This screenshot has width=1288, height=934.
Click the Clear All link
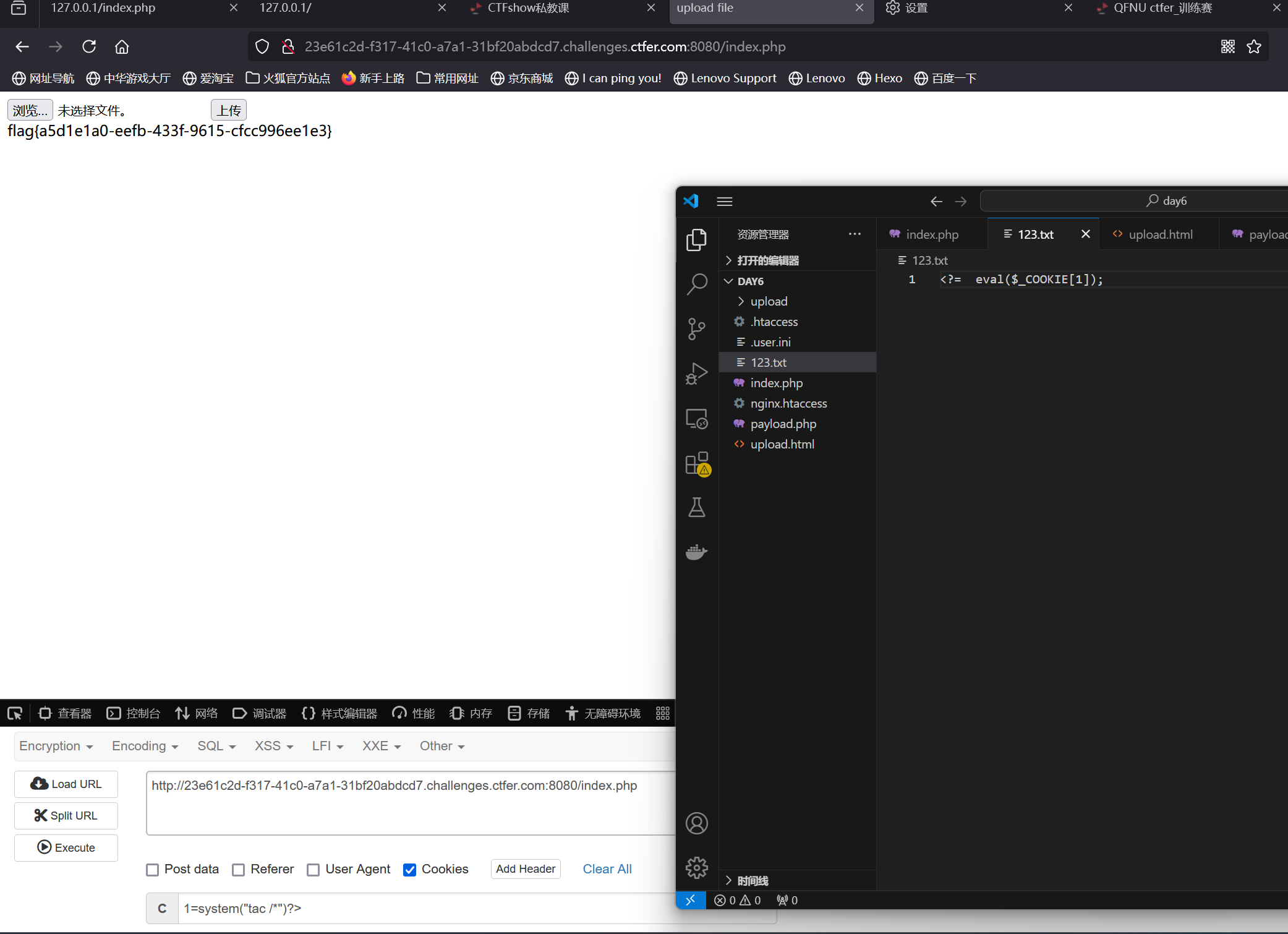pyautogui.click(x=607, y=869)
